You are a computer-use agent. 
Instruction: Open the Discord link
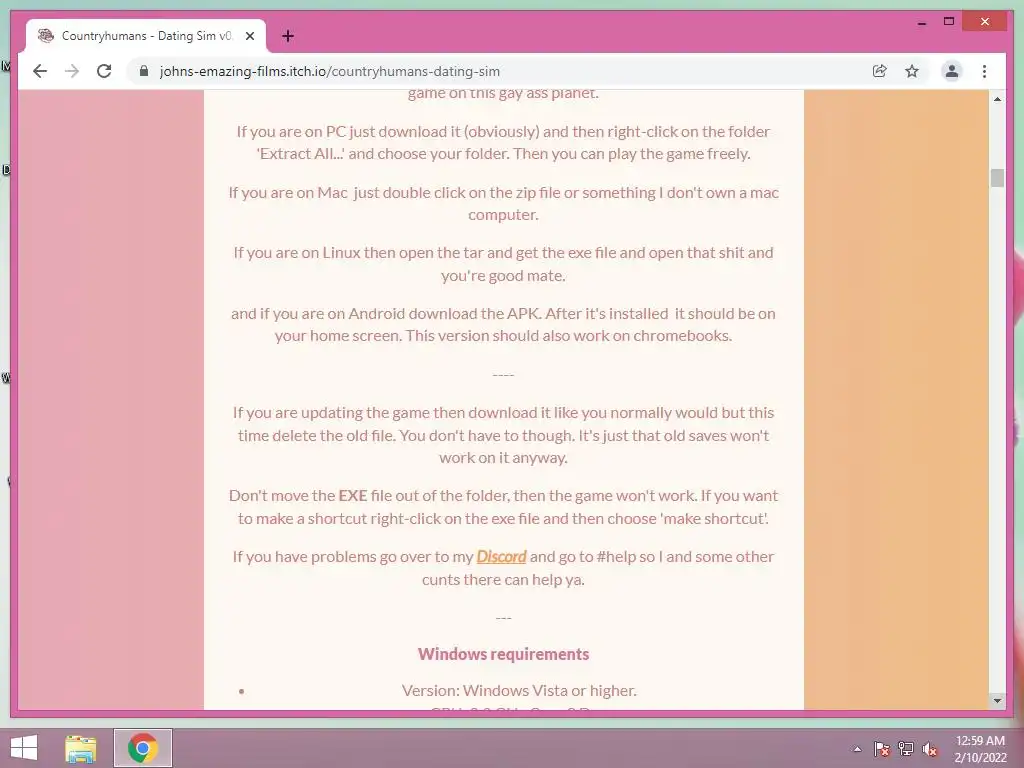(501, 556)
